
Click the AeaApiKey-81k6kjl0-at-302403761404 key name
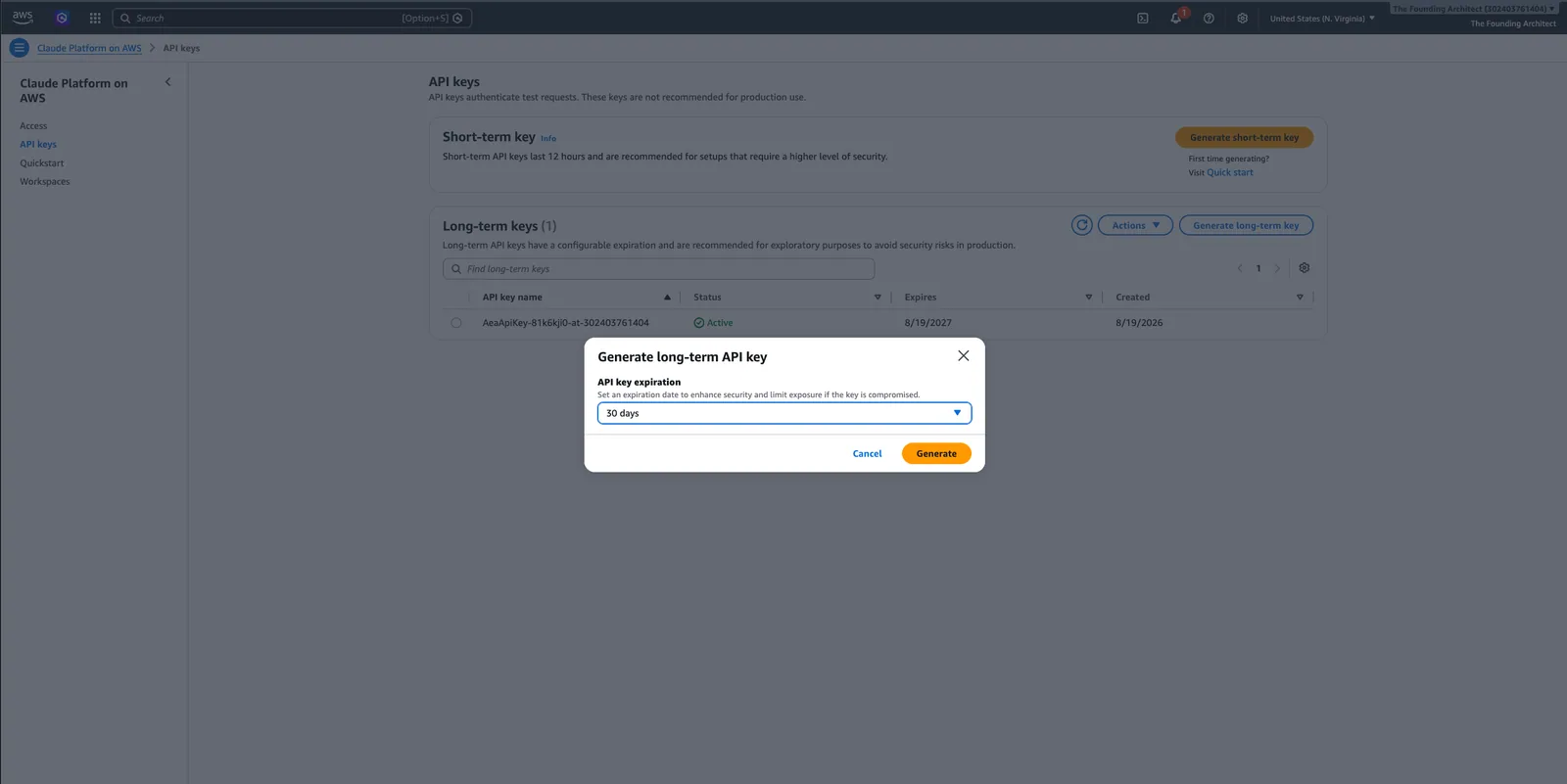point(566,323)
